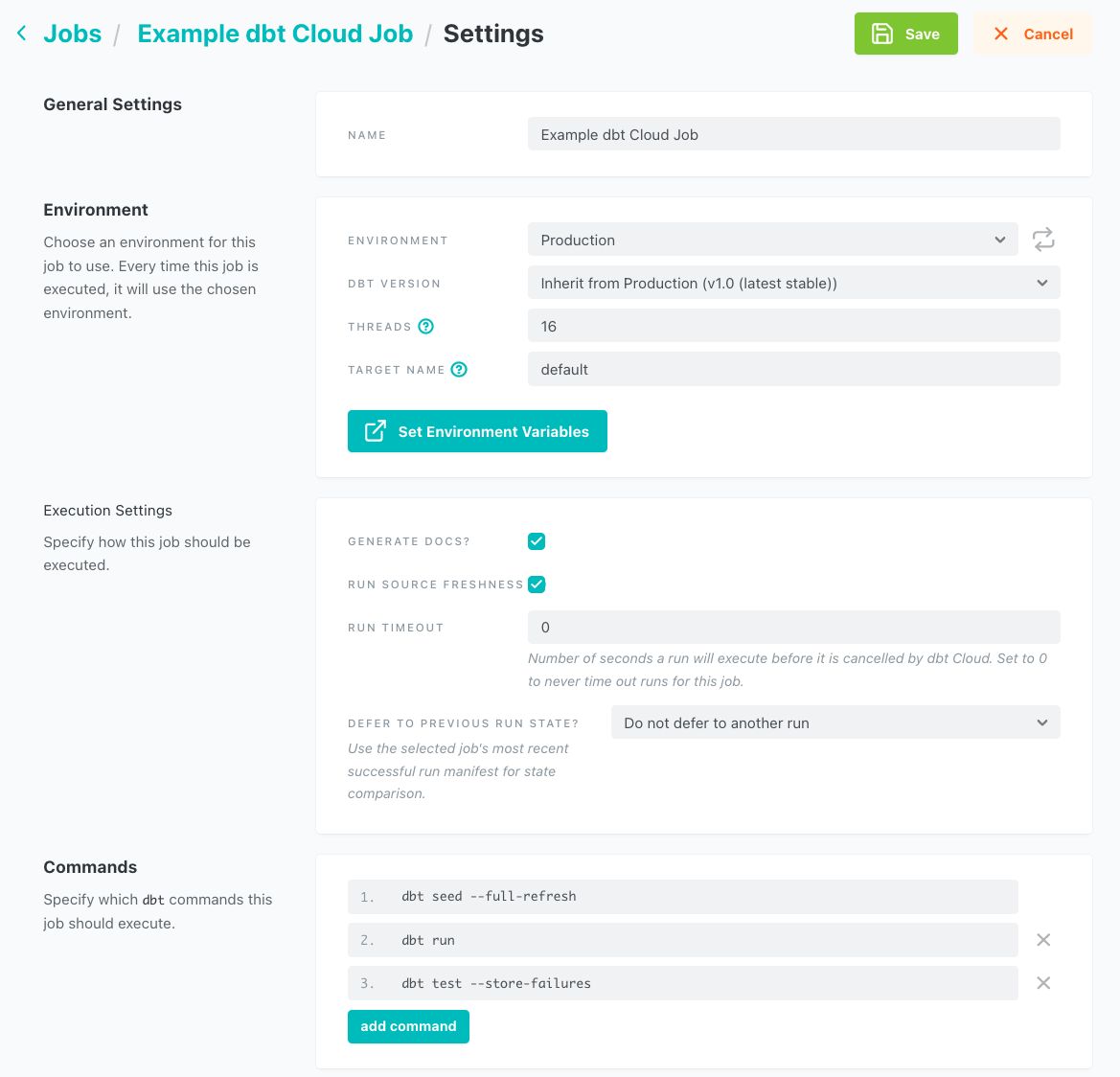Open the Target Name help icon
1120x1077 pixels.
pyautogui.click(x=459, y=370)
